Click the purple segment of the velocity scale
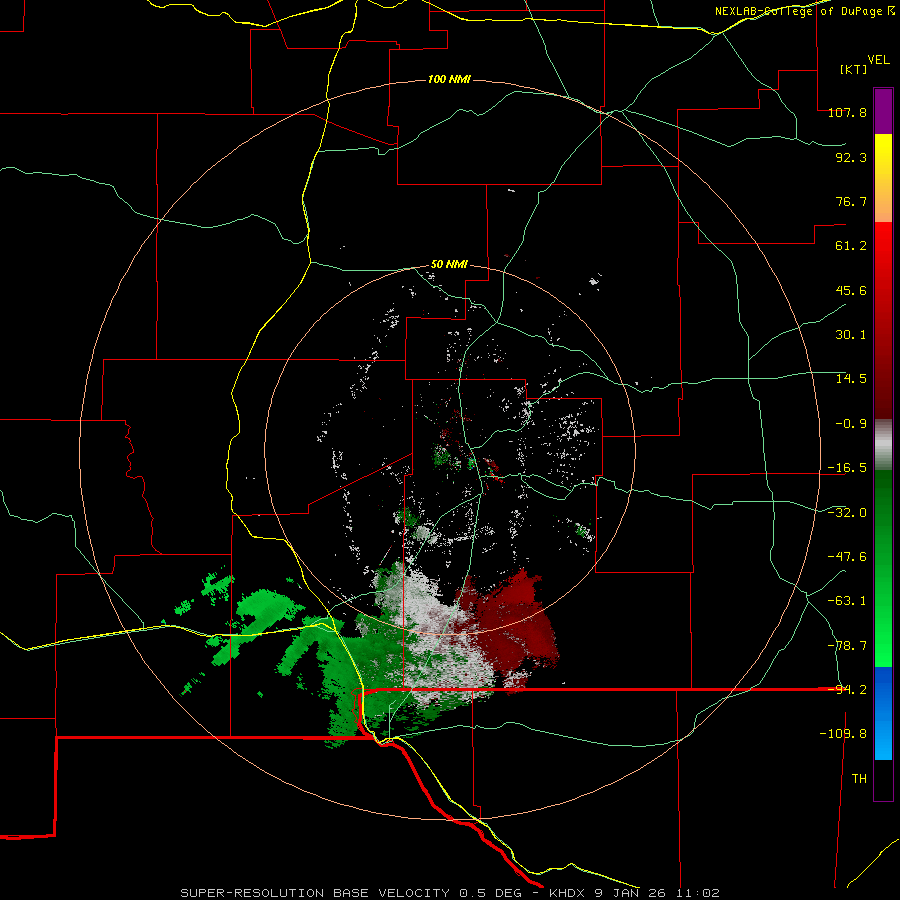The height and width of the screenshot is (900, 900). coord(883,111)
